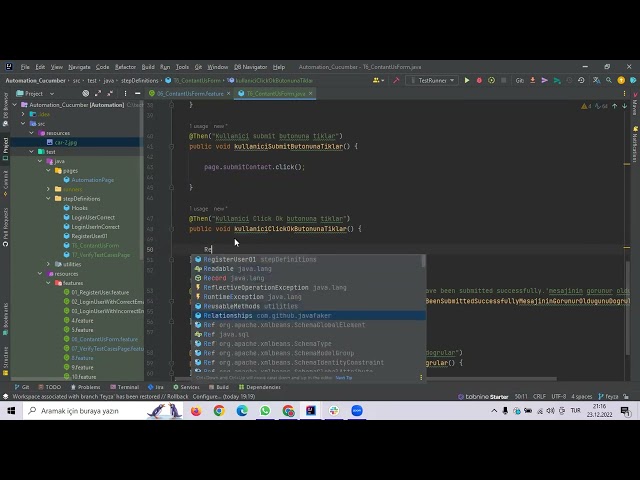Click the Stop process square icon

tap(504, 80)
